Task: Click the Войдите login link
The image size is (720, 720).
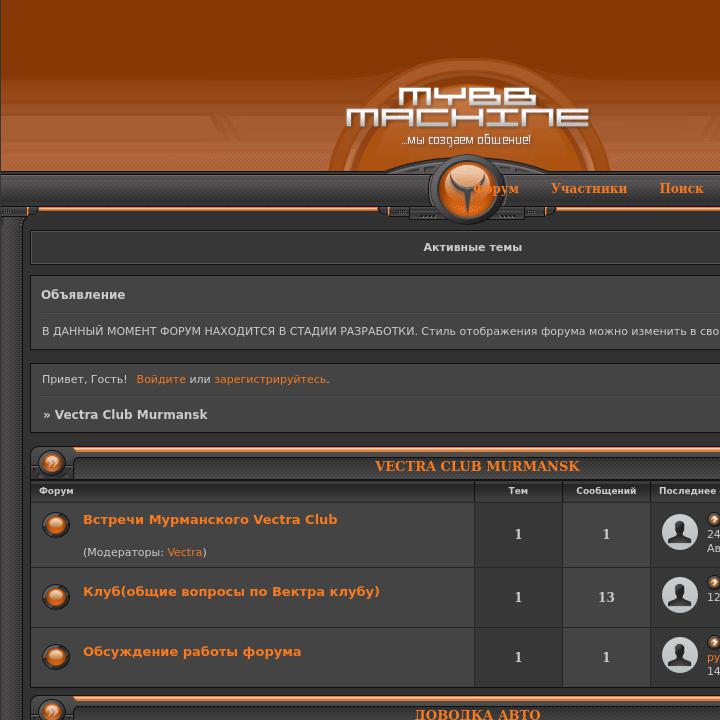Action: (x=161, y=379)
